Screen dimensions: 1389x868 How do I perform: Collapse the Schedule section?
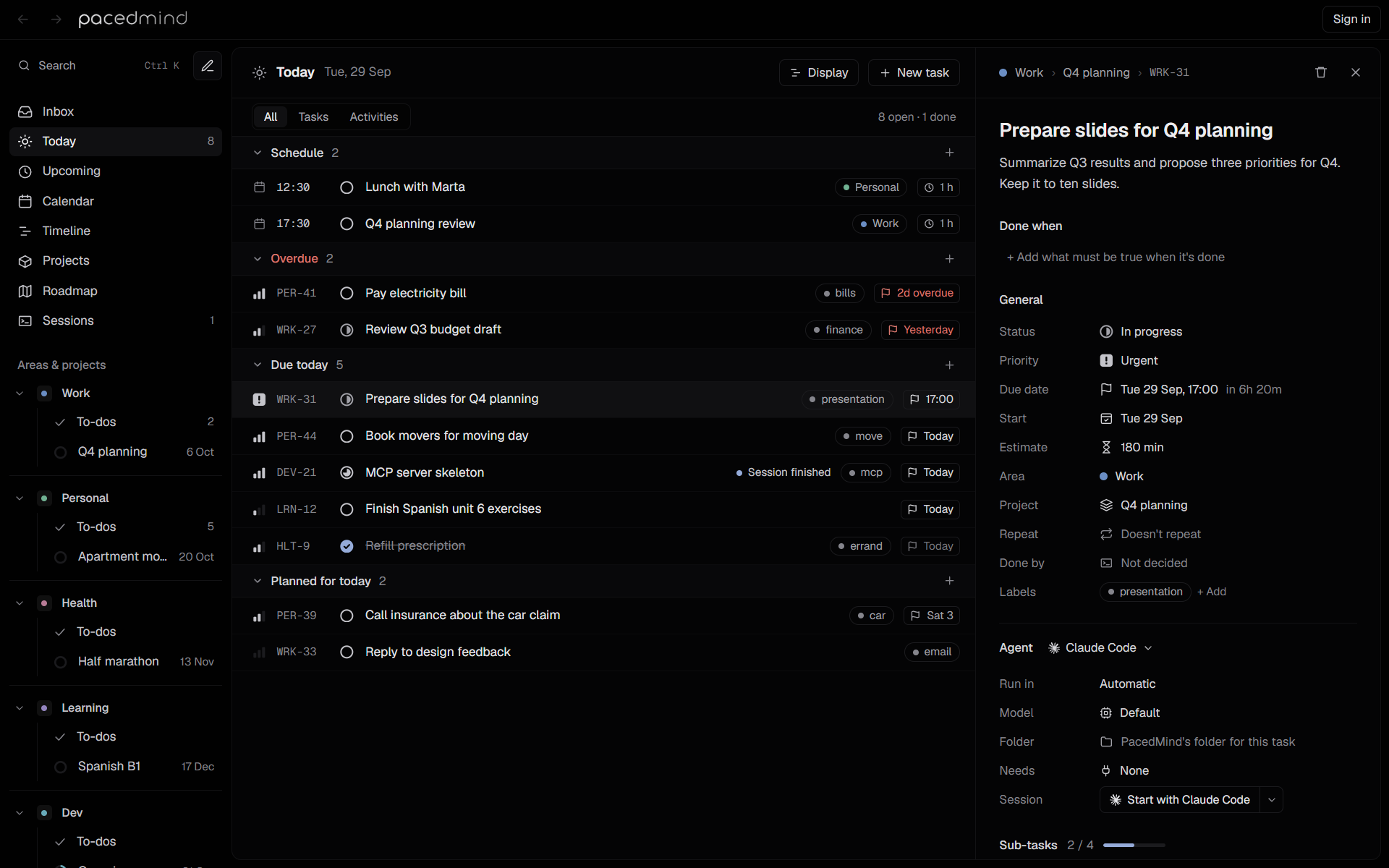[258, 153]
